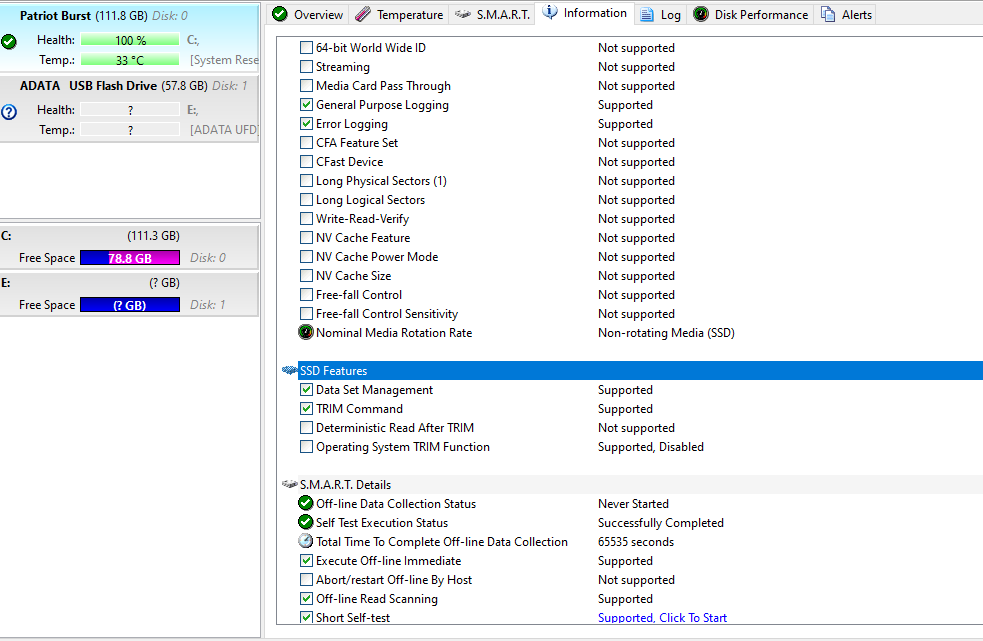Click the Error Logging checkbox
The height and width of the screenshot is (641, 983).
point(307,124)
